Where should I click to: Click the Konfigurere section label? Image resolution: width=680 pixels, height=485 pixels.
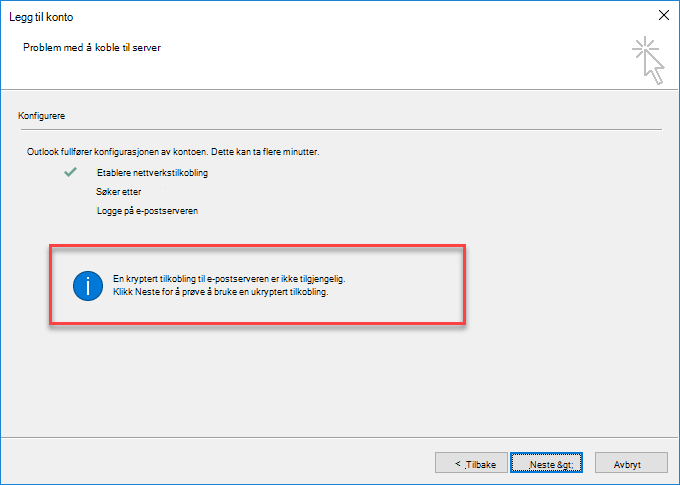pos(42,116)
